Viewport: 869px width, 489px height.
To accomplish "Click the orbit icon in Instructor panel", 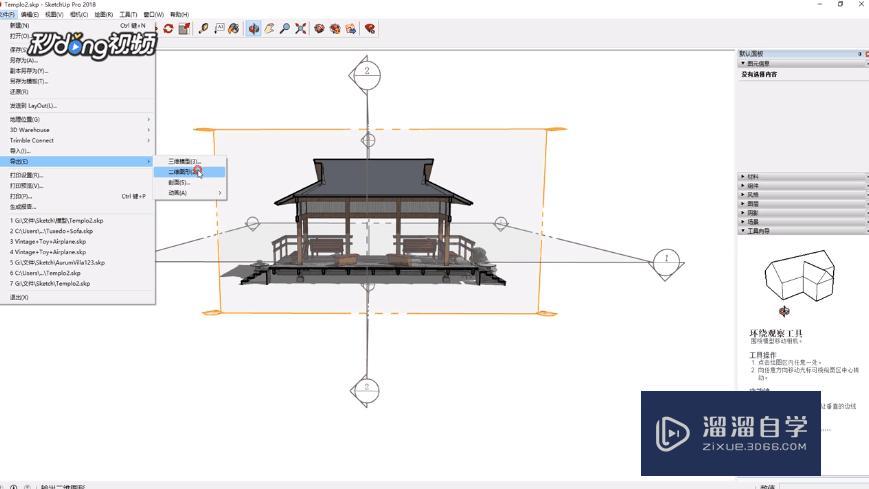I will click(784, 312).
